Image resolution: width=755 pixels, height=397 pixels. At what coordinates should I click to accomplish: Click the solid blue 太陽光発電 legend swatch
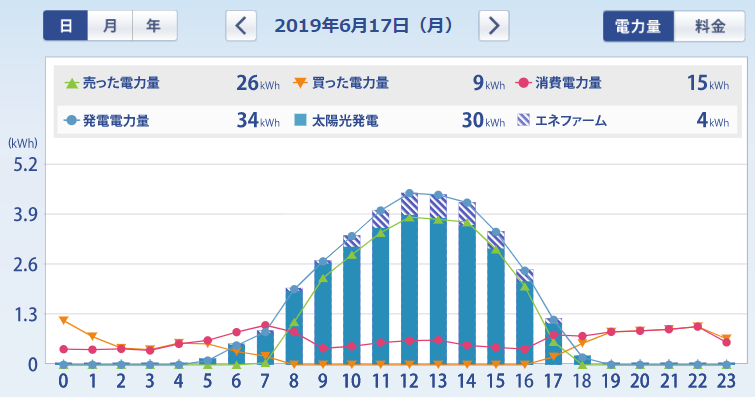click(x=300, y=120)
